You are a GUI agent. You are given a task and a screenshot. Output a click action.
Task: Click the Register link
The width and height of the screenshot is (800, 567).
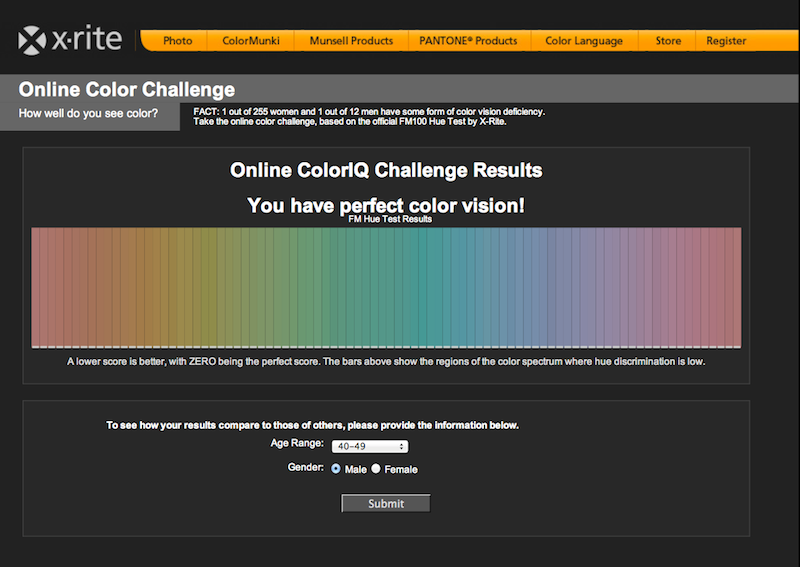point(726,41)
